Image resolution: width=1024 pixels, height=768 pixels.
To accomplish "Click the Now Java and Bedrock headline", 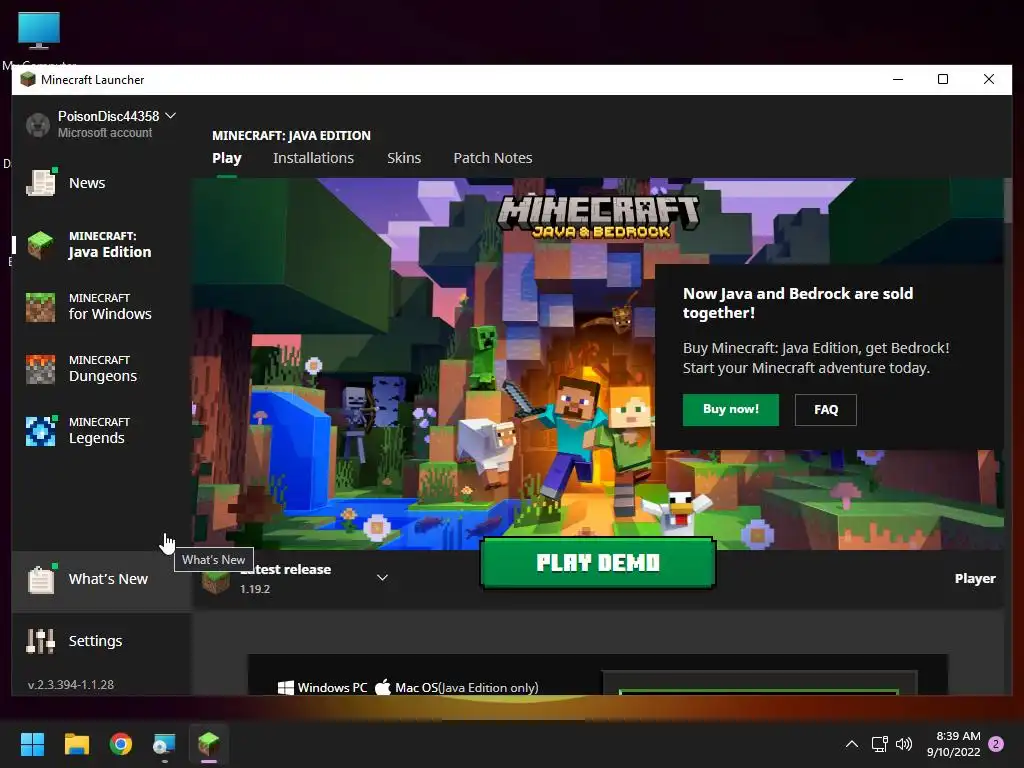I will tap(798, 303).
